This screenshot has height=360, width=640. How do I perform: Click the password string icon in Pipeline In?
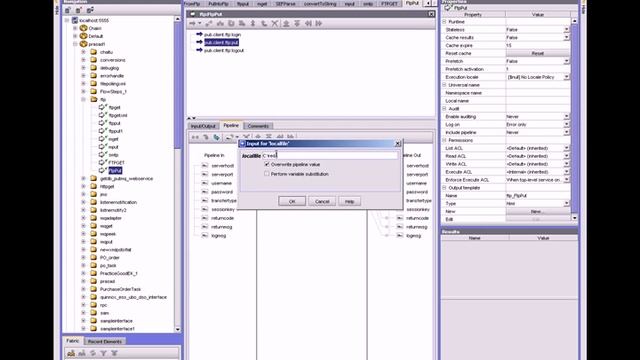click(205, 192)
